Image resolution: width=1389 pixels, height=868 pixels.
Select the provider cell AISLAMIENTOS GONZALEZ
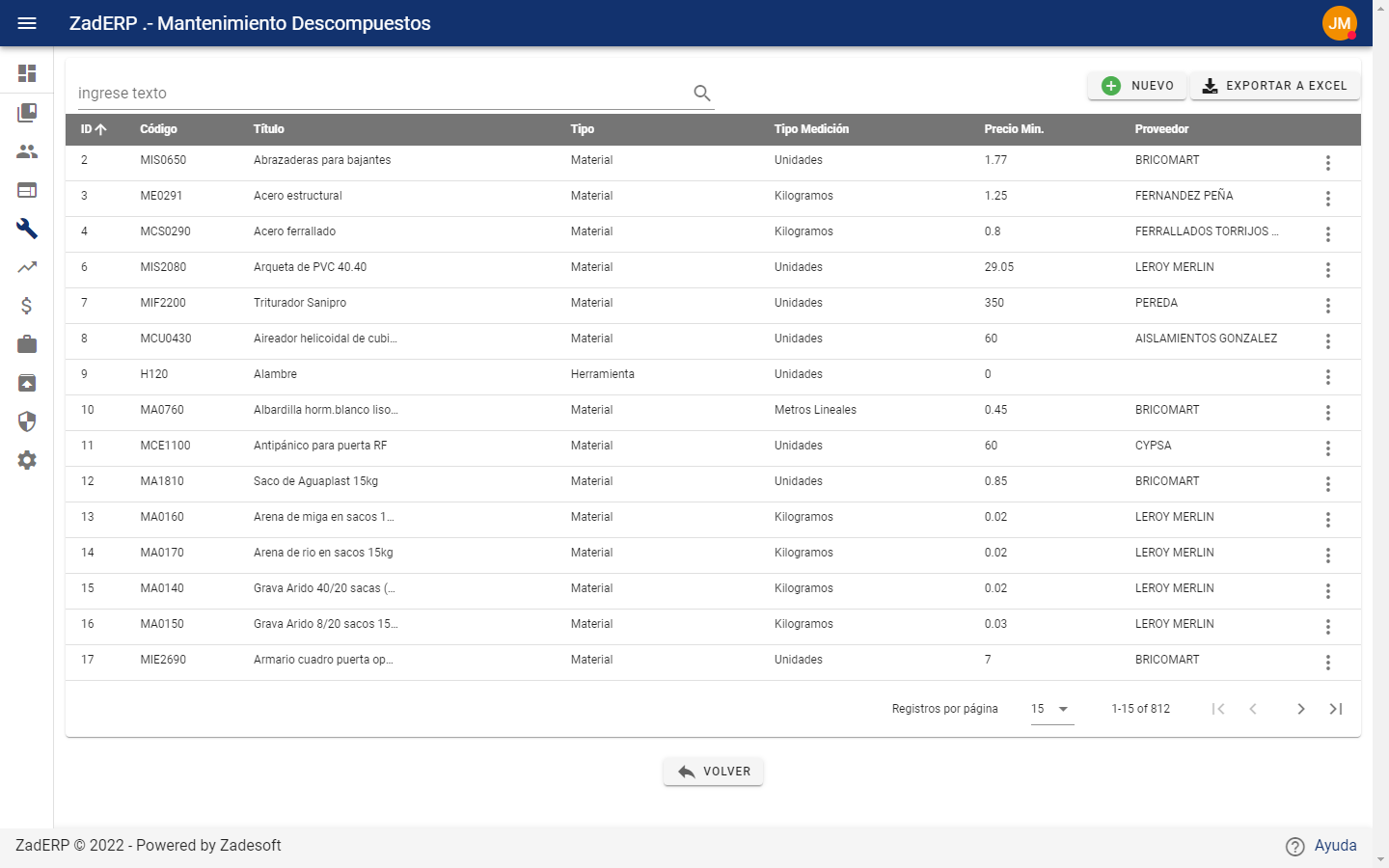(1206, 339)
